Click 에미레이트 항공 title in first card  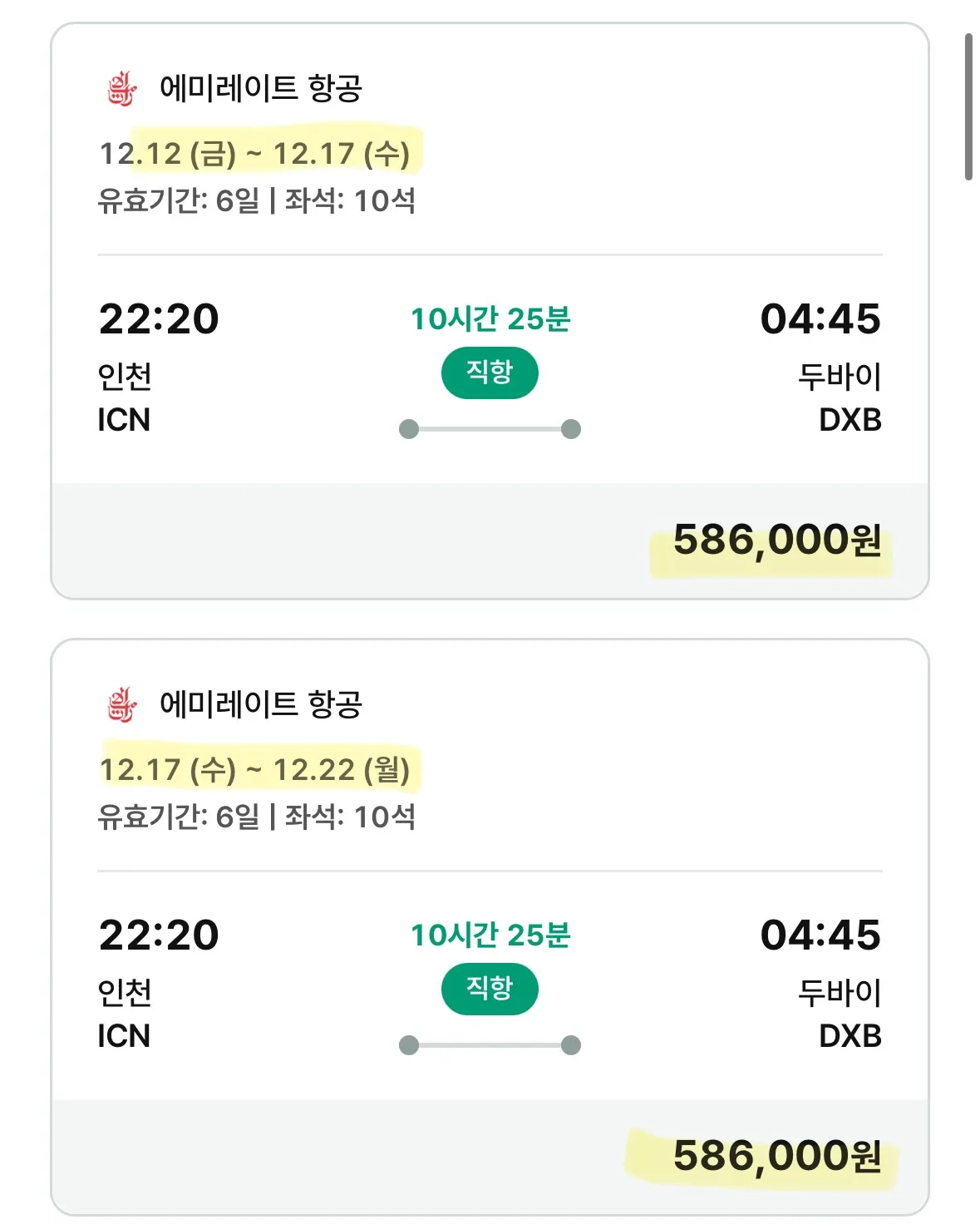[x=260, y=88]
